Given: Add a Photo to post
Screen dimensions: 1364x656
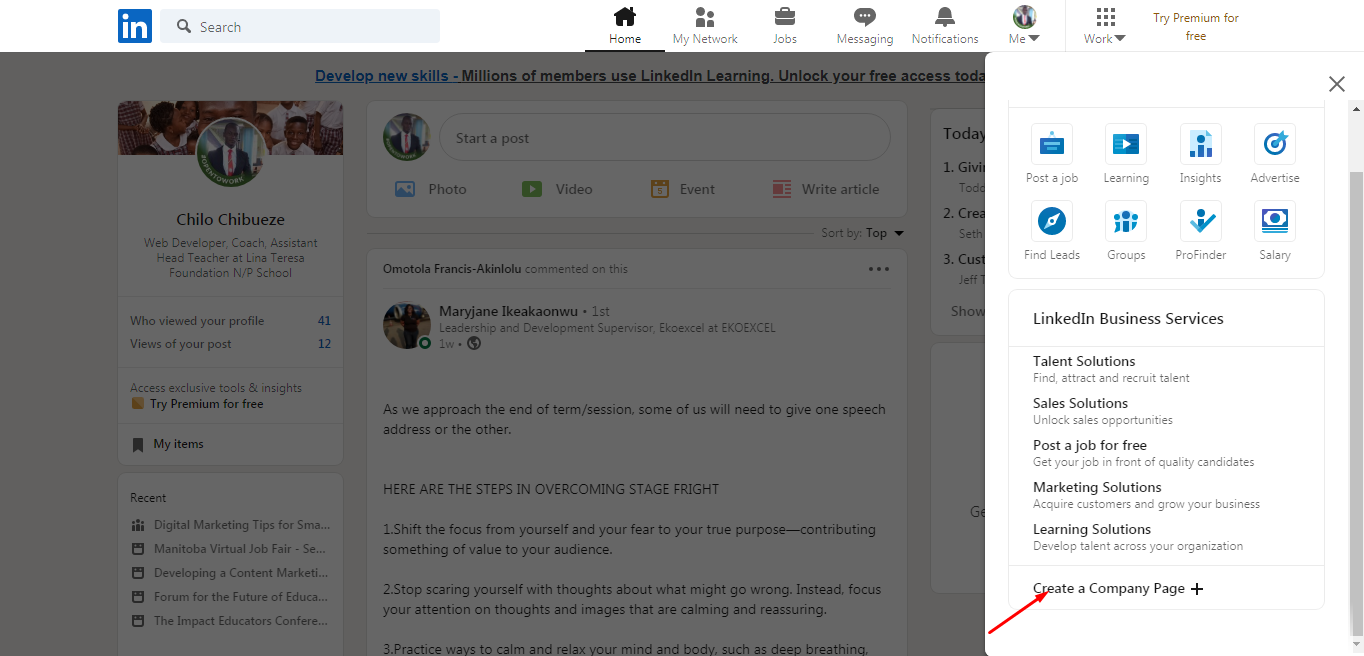Looking at the screenshot, I should 431,189.
